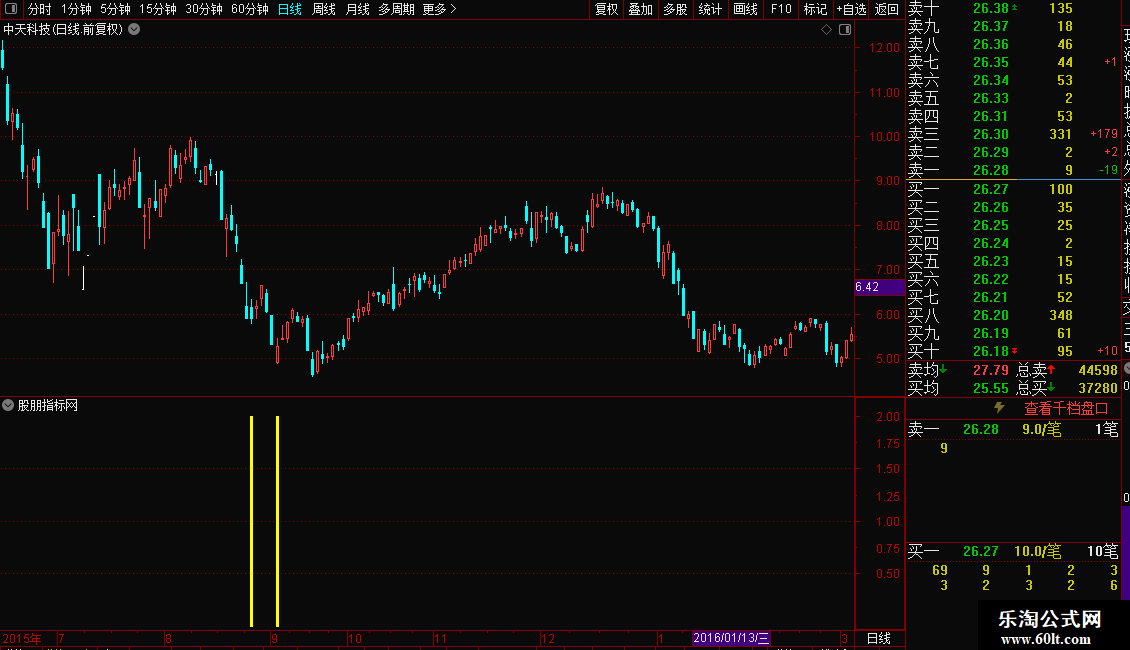Click the 6.42 price marker on the axis
This screenshot has width=1130, height=650.
point(879,287)
